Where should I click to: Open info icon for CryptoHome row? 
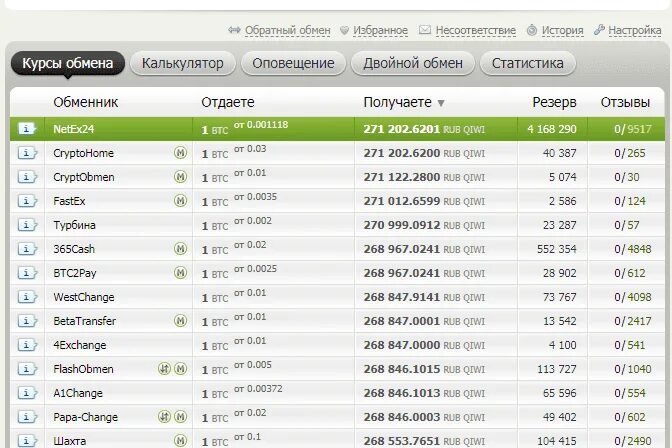point(27,153)
